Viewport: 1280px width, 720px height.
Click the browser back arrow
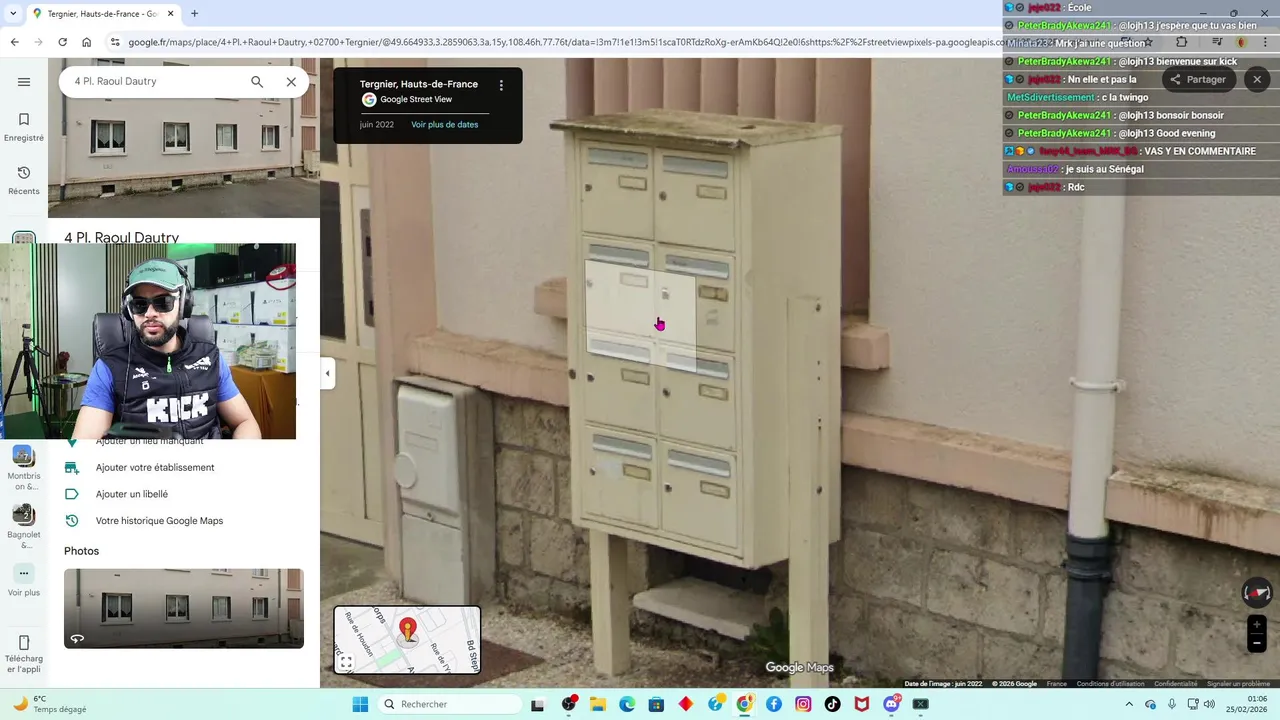[x=14, y=42]
